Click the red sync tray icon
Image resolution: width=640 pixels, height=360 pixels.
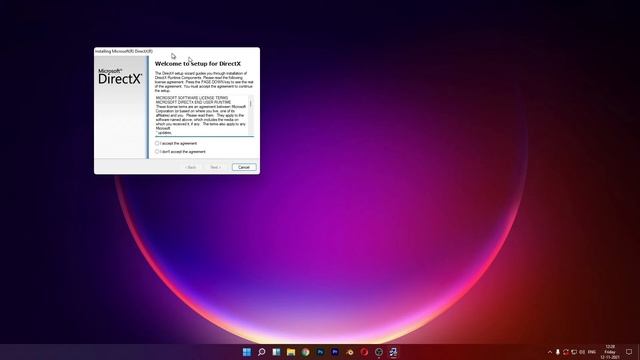click(x=566, y=352)
